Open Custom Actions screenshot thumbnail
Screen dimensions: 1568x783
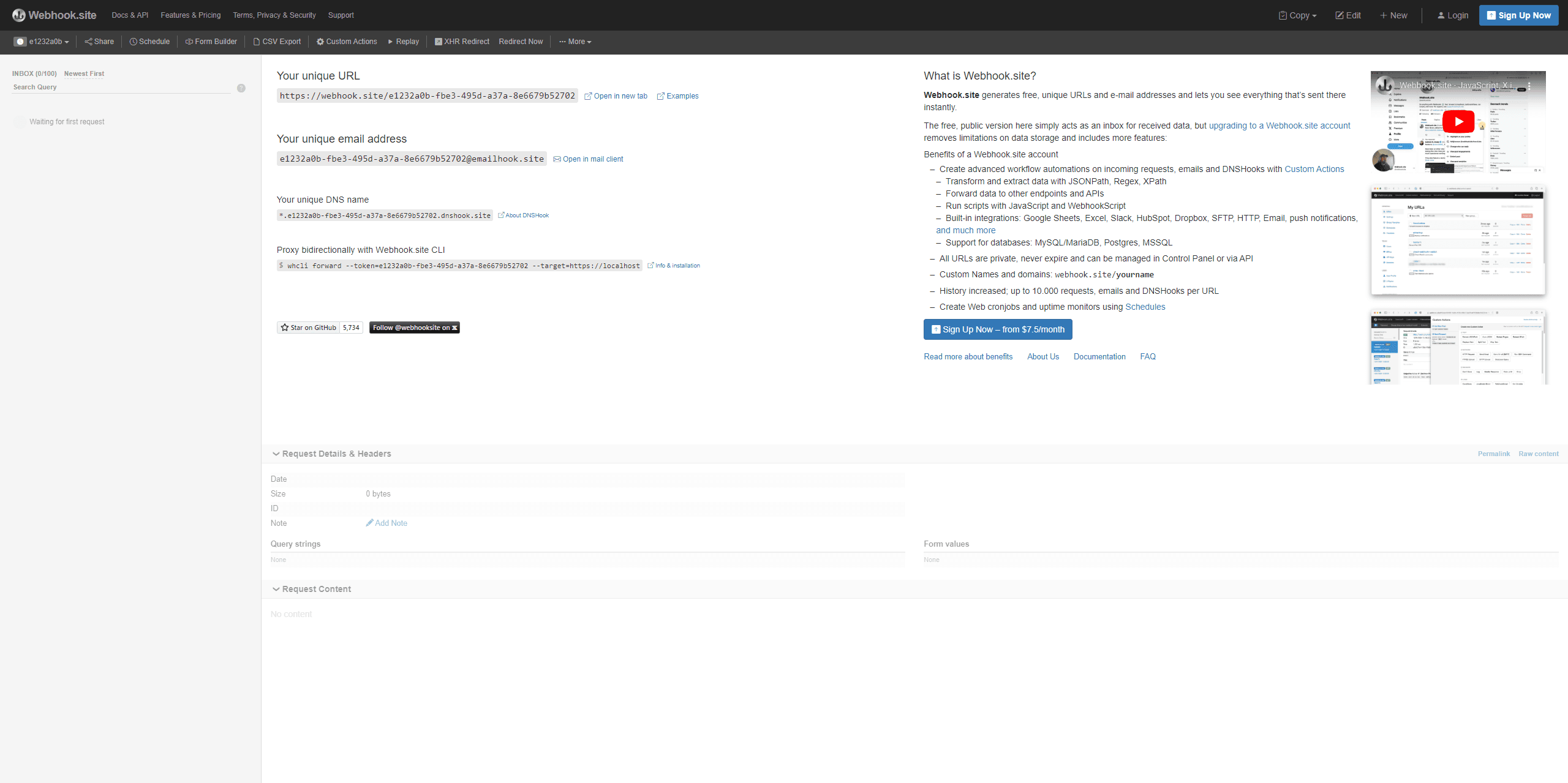tap(1458, 347)
